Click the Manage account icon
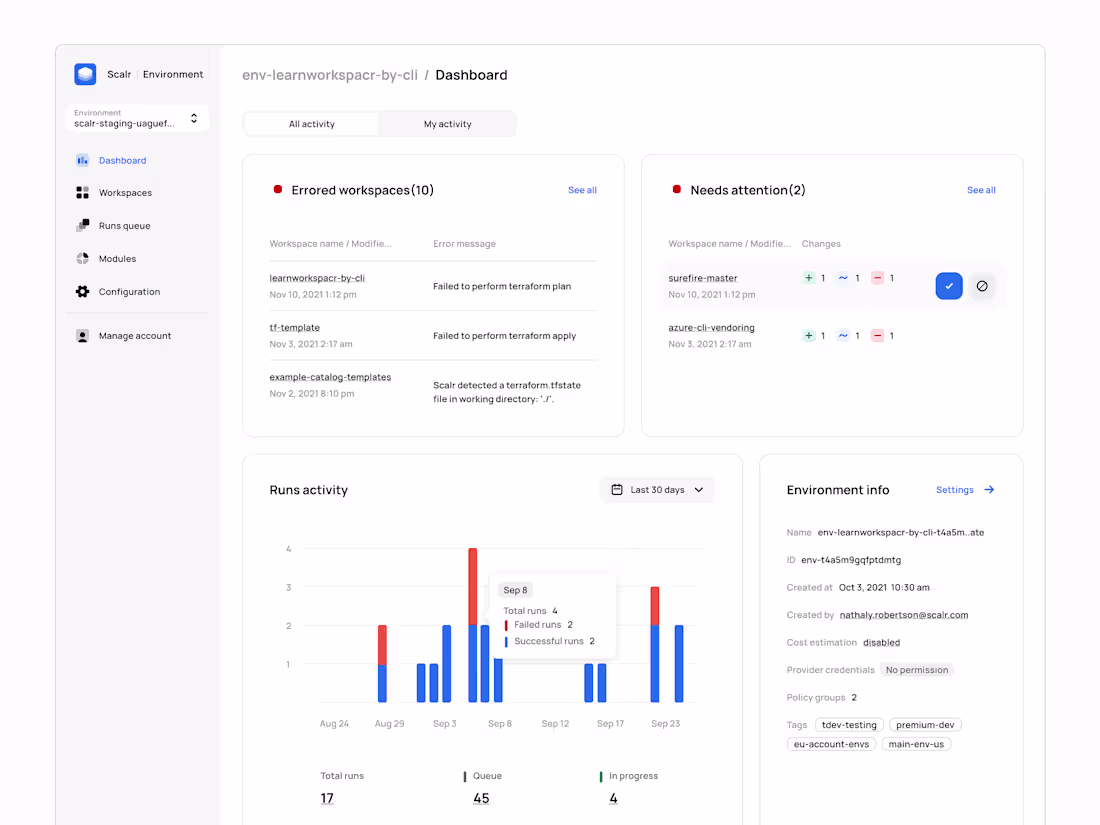Image resolution: width=1100 pixels, height=825 pixels. tap(81, 335)
